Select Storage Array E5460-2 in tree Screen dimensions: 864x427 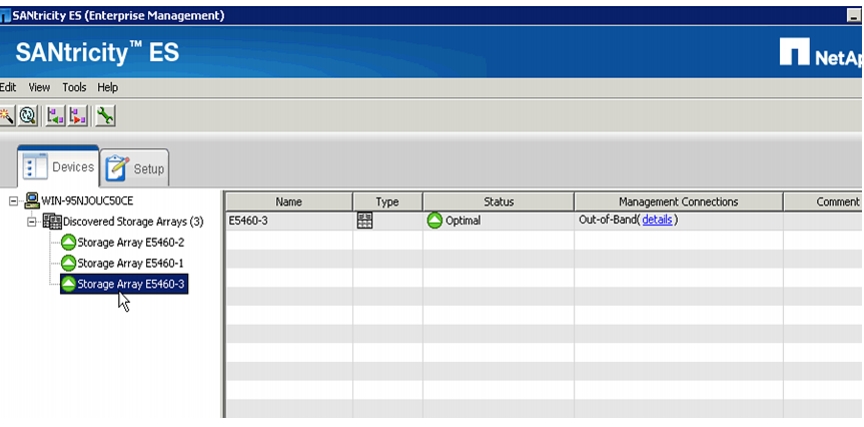131,242
